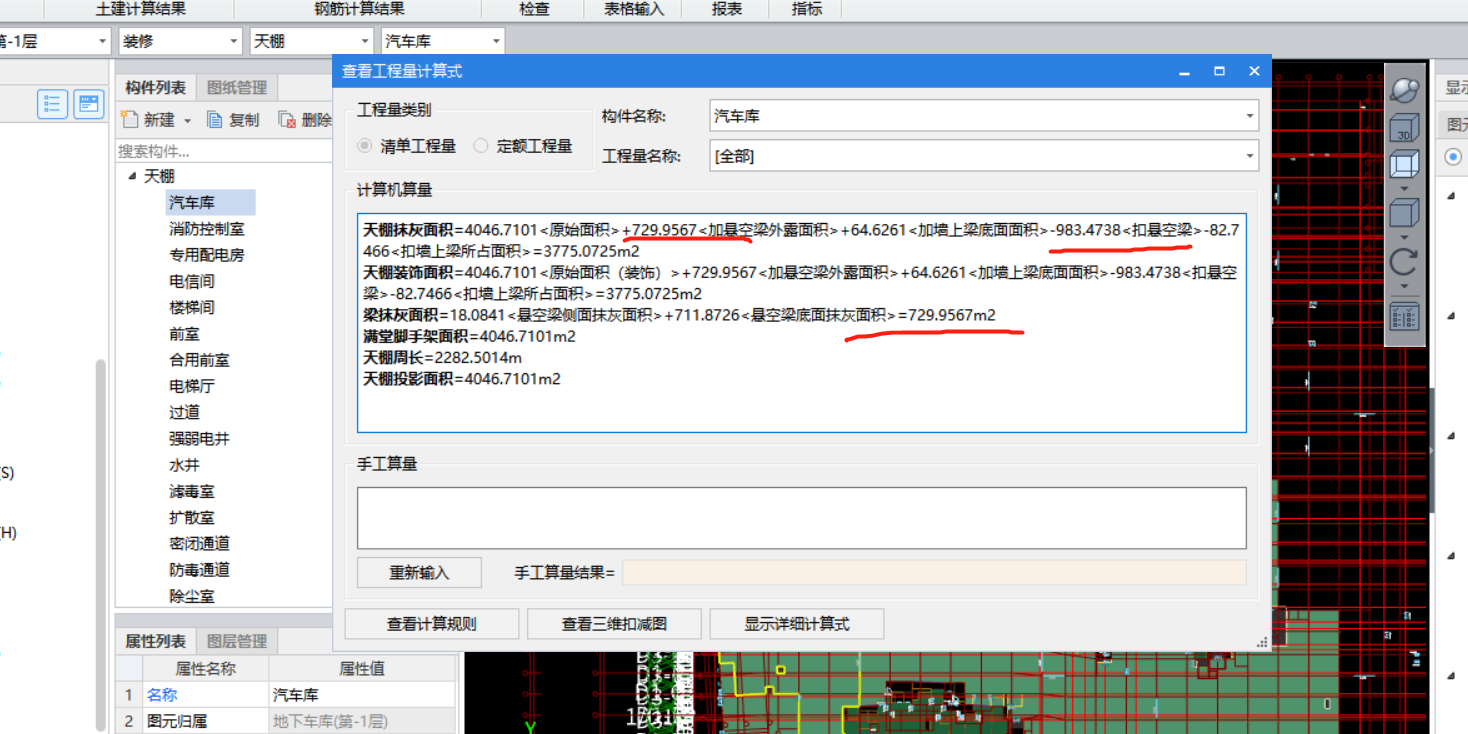Expand solid cube view options arrow

tap(1404, 237)
